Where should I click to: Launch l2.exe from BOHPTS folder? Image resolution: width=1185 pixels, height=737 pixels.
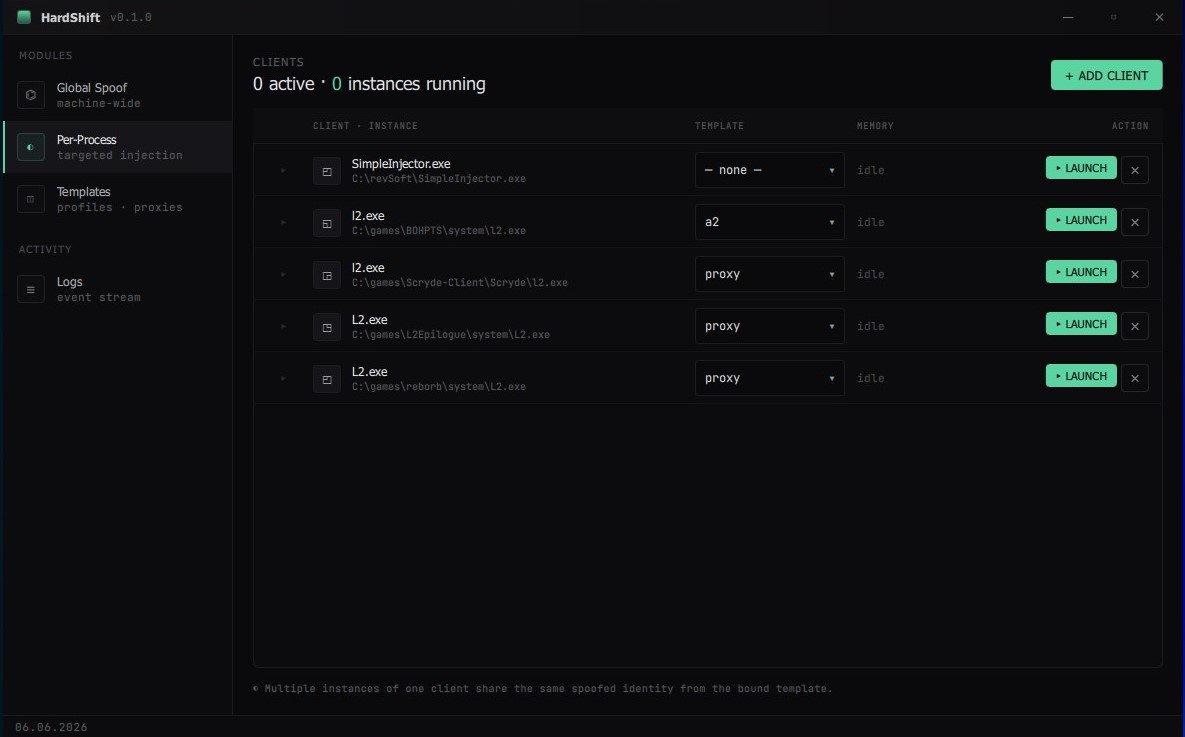tap(1081, 220)
